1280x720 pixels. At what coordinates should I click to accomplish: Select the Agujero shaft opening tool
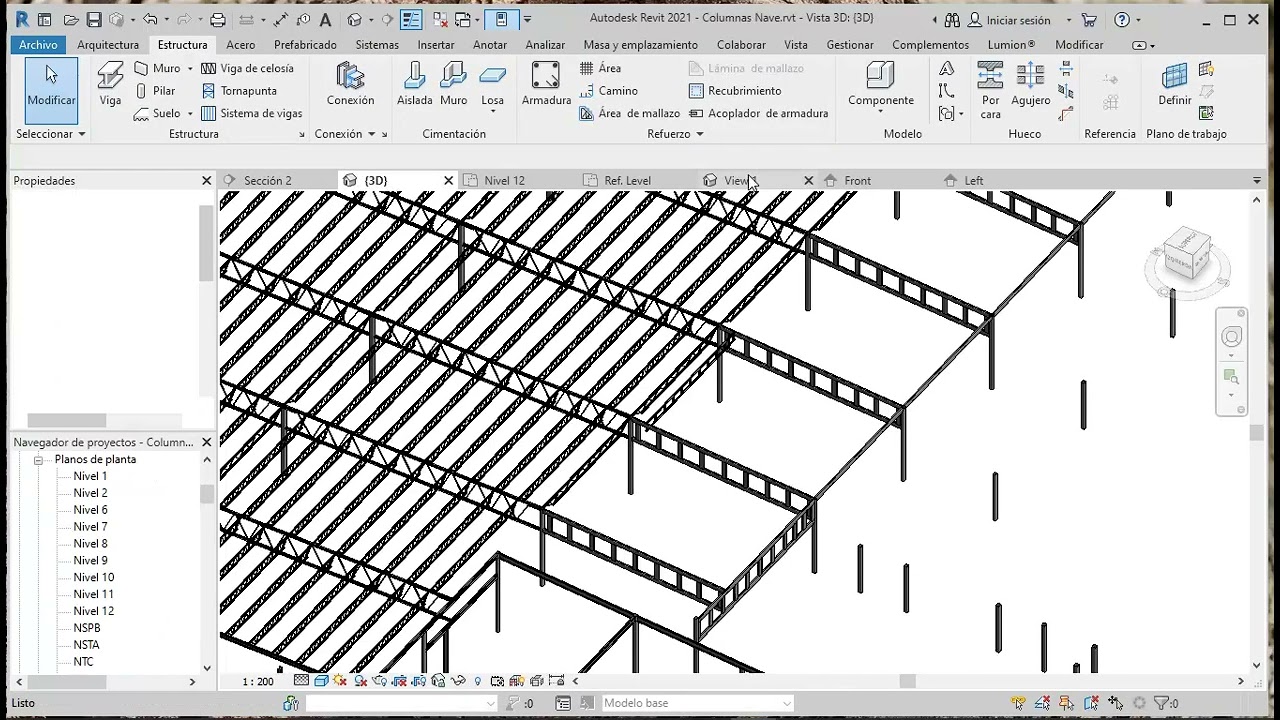1030,84
